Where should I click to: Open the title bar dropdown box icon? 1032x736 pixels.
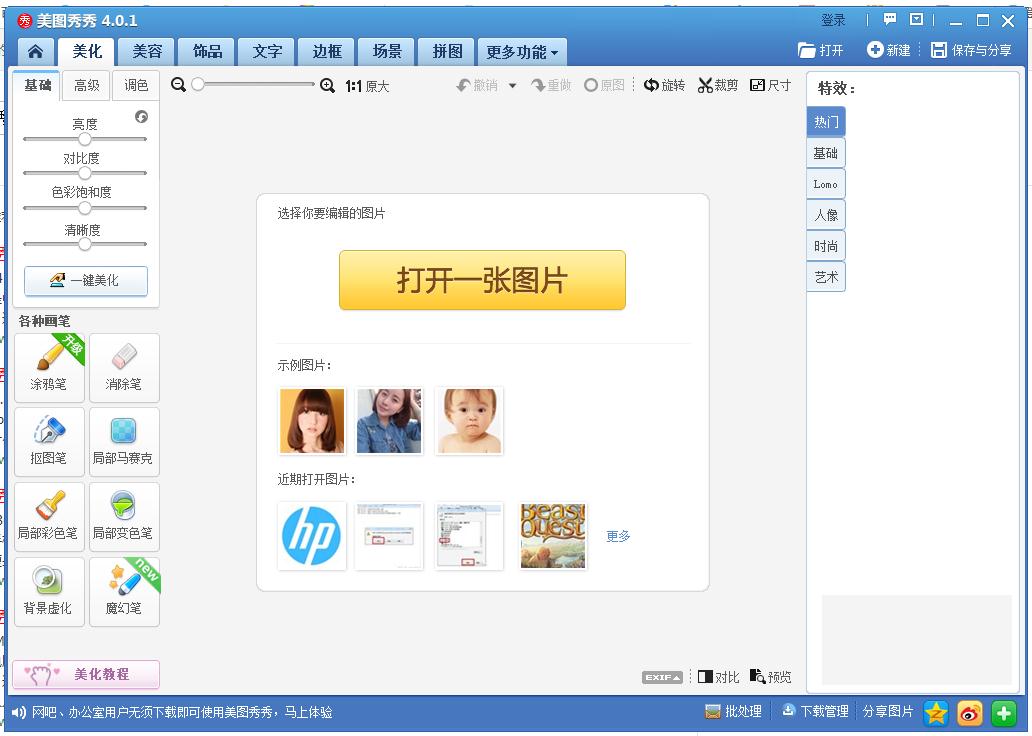tap(916, 20)
